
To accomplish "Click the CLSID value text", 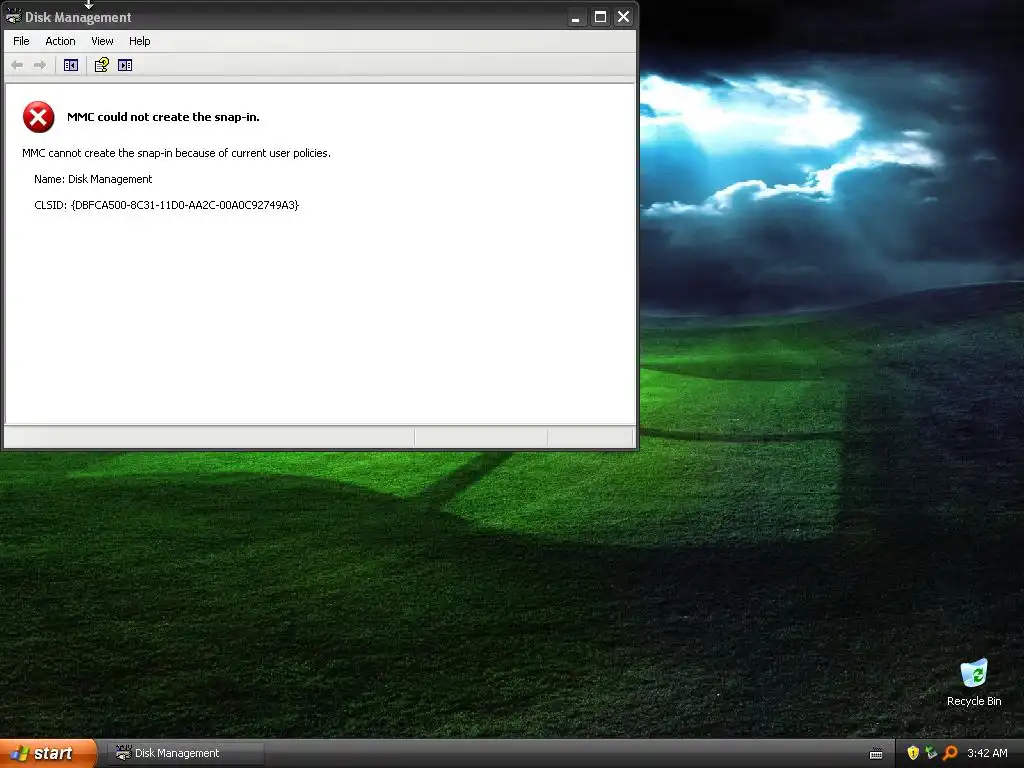I will coord(185,205).
